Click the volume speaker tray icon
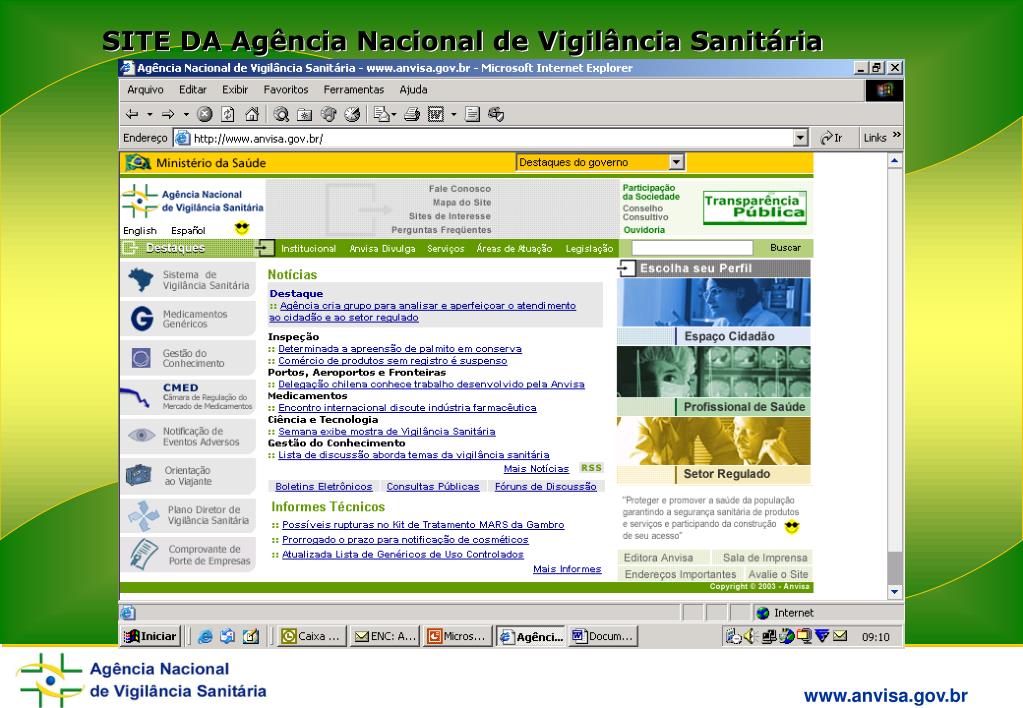Screen dimensions: 1023x708 749,636
